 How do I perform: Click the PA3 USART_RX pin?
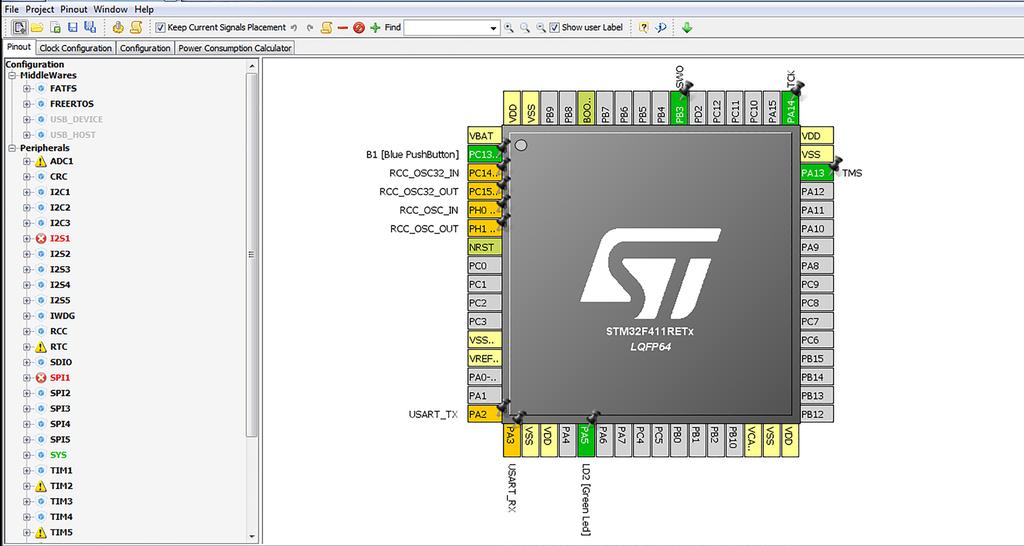pyautogui.click(x=511, y=440)
